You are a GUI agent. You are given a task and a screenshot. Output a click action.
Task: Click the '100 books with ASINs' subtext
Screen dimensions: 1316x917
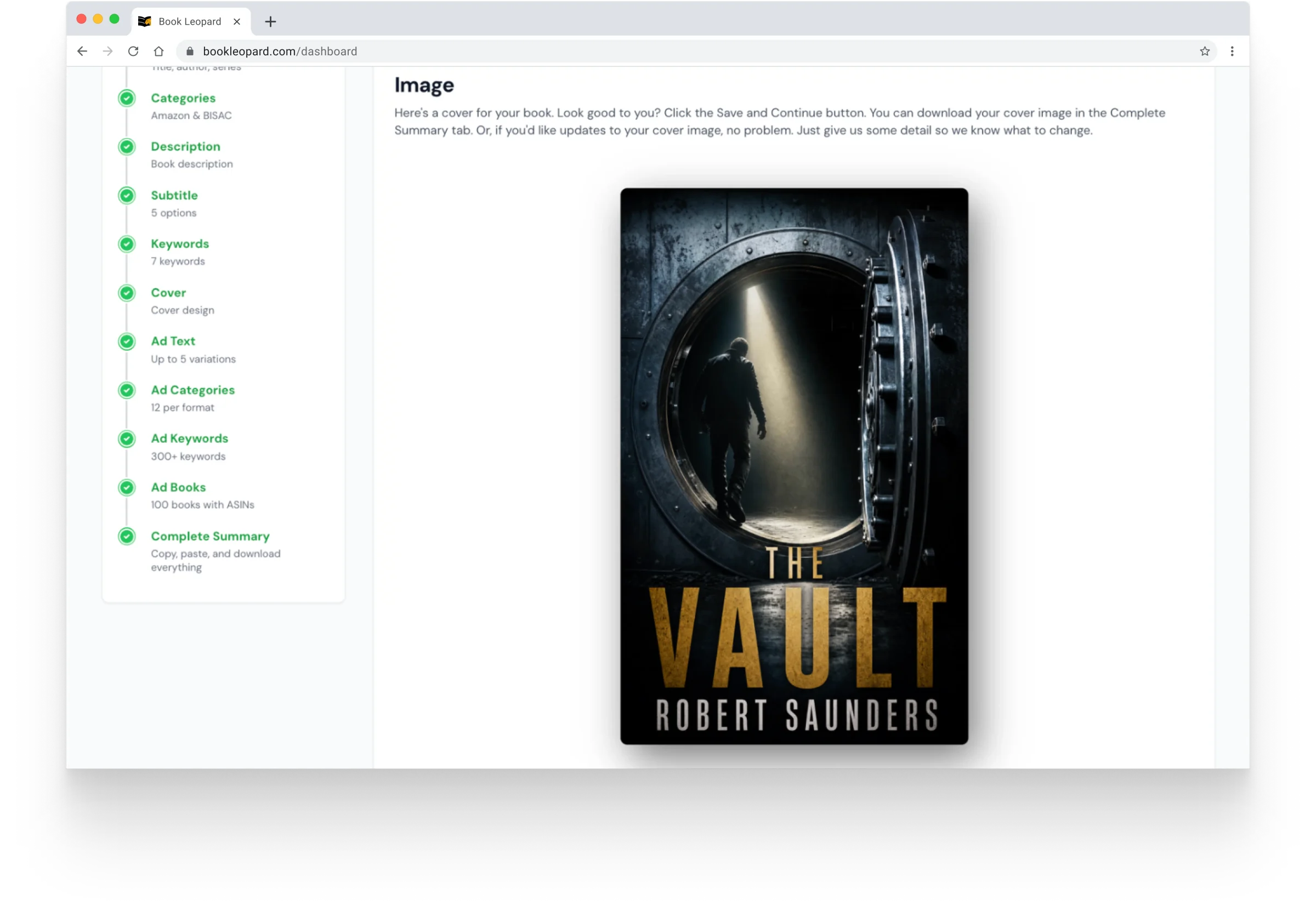(203, 505)
